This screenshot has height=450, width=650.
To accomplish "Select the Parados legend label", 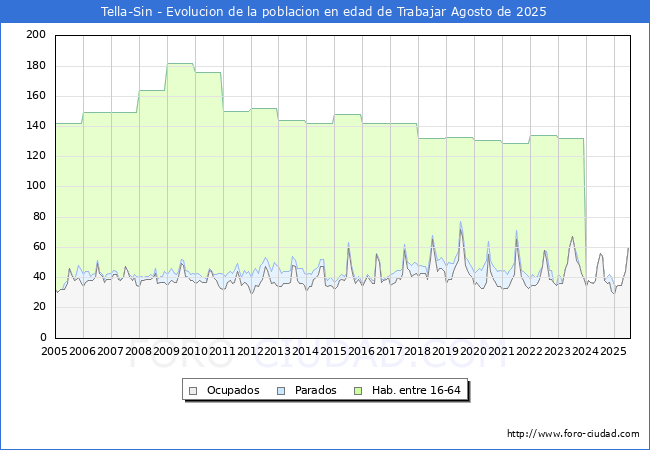I will click(x=315, y=390).
